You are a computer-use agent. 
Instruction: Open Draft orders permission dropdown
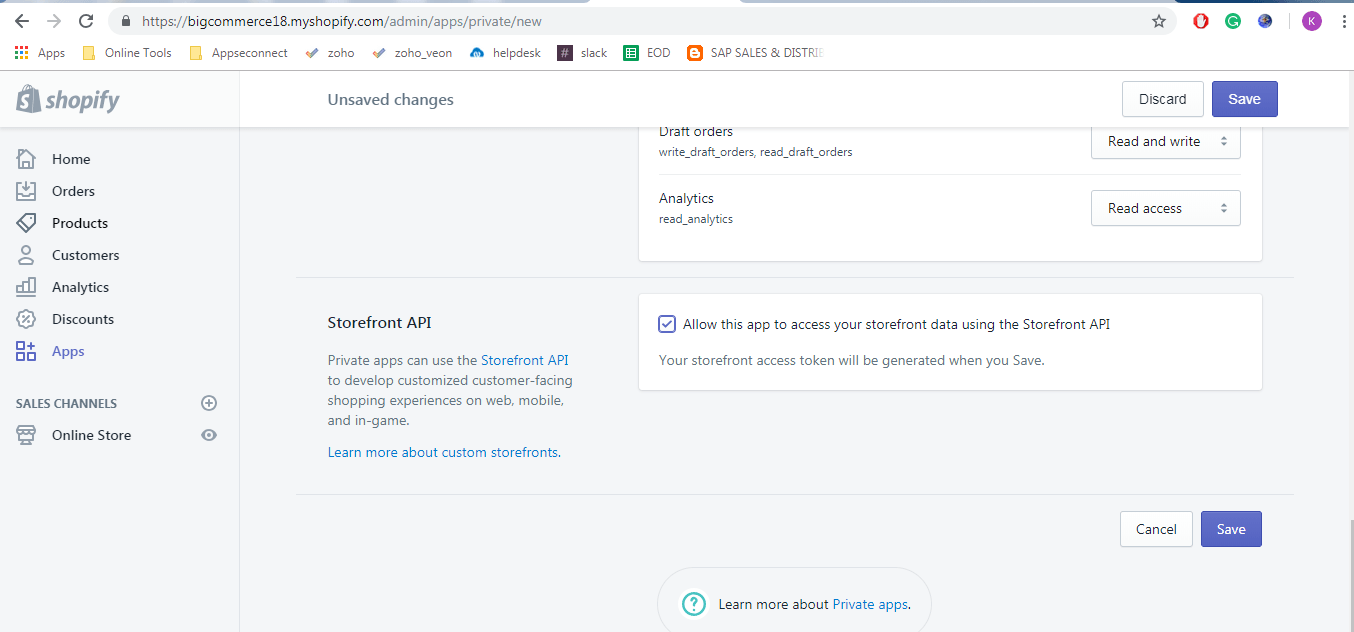coord(1166,142)
